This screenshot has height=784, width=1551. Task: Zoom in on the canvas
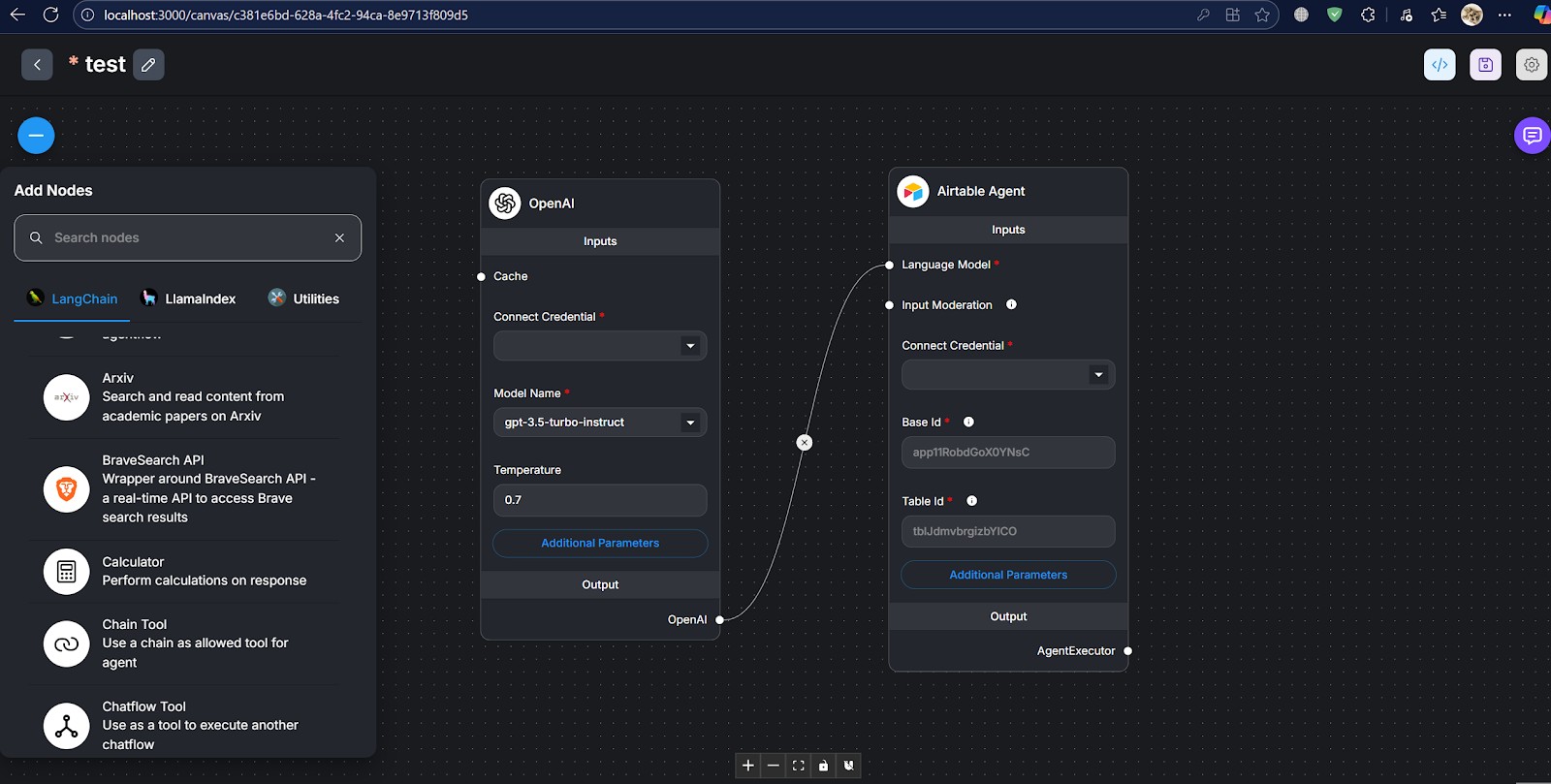[748, 766]
